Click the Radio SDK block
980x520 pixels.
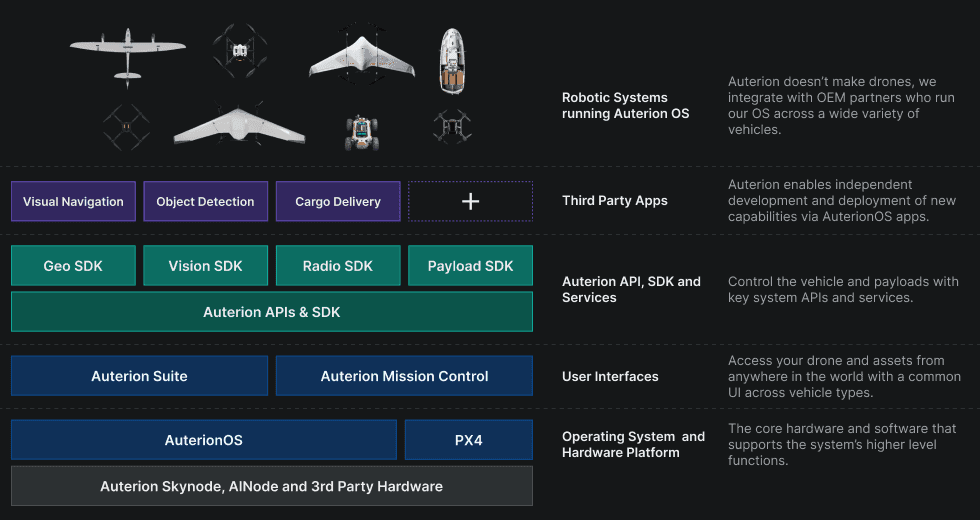338,266
